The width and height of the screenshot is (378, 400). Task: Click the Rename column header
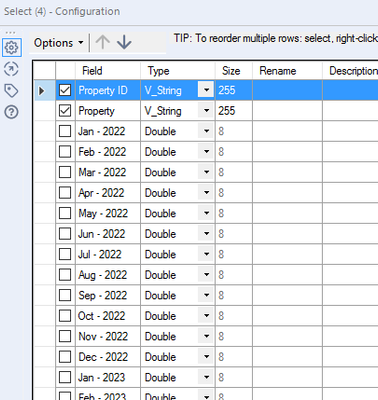[x=287, y=71]
